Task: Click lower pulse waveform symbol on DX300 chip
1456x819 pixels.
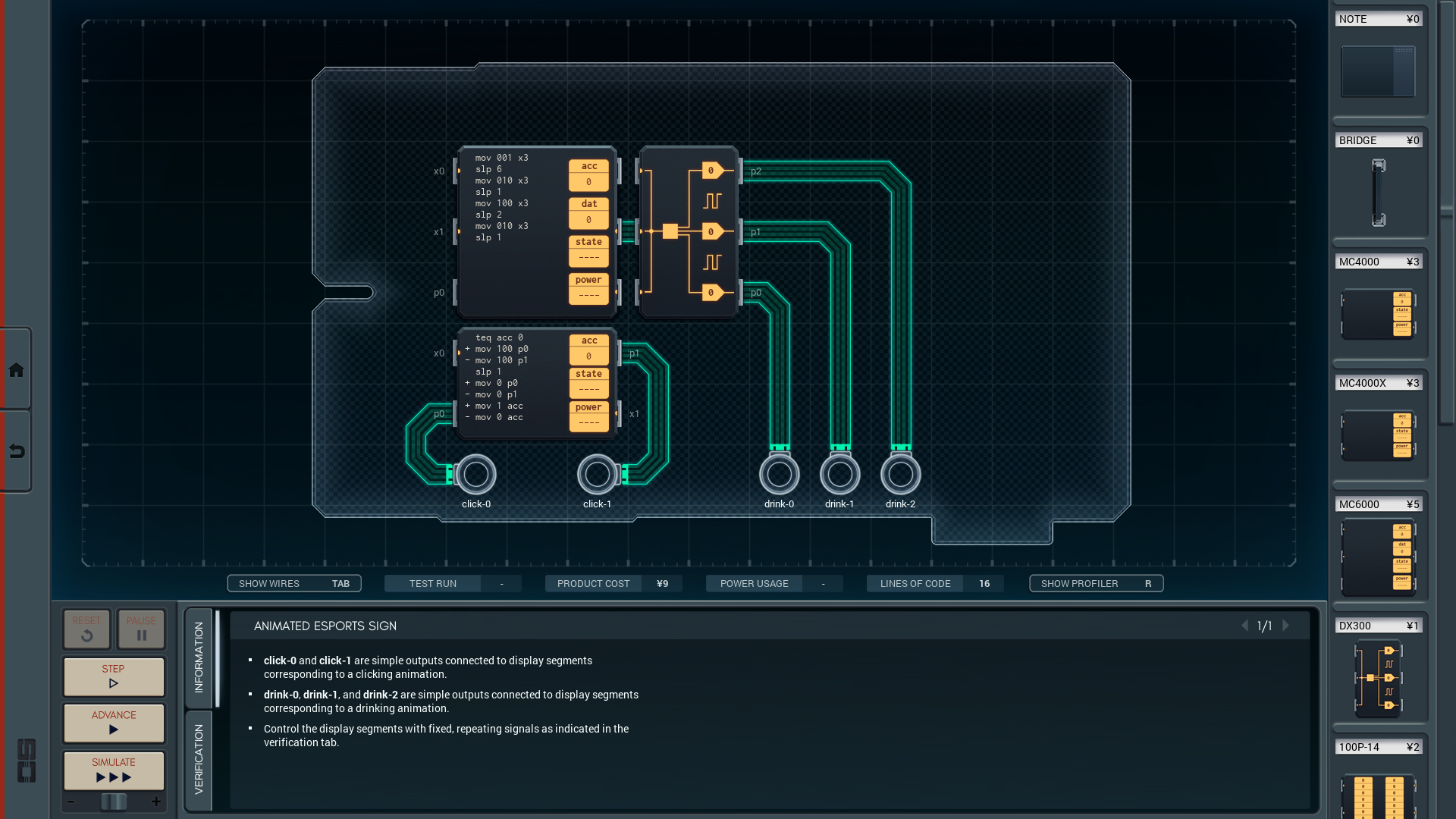Action: tap(712, 262)
